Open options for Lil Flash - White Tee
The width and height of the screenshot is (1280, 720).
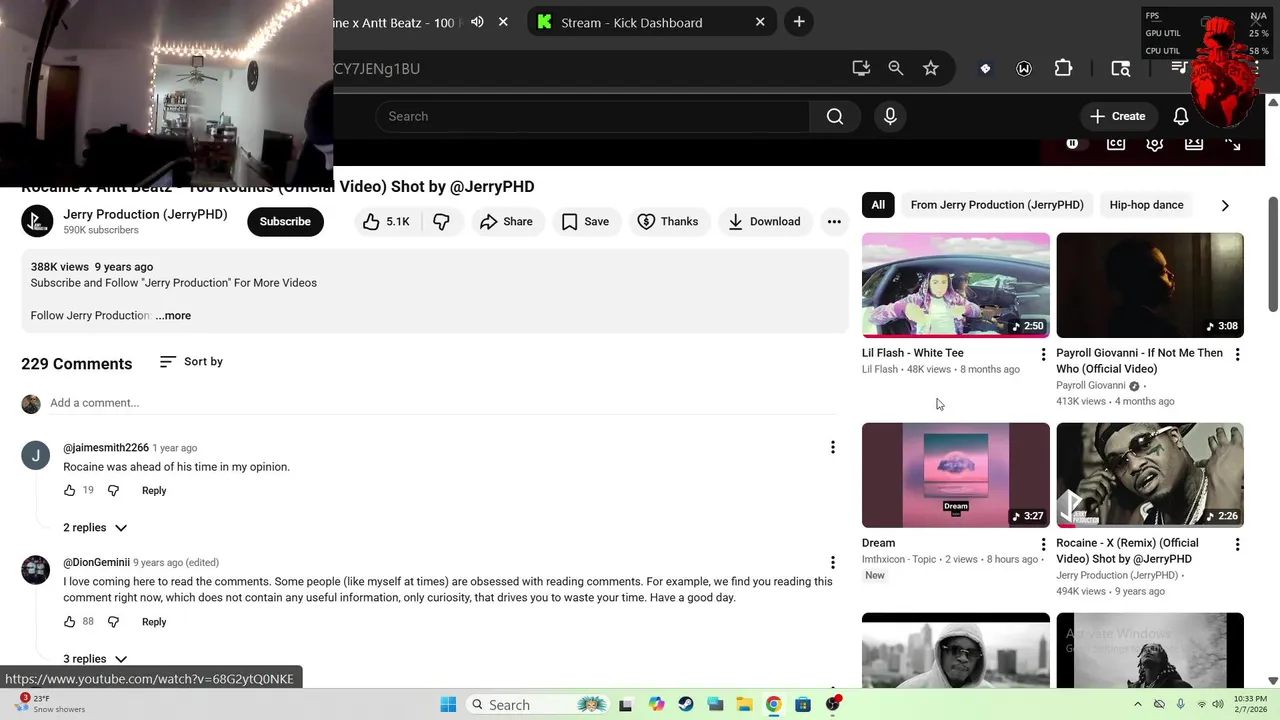pyautogui.click(x=1043, y=355)
